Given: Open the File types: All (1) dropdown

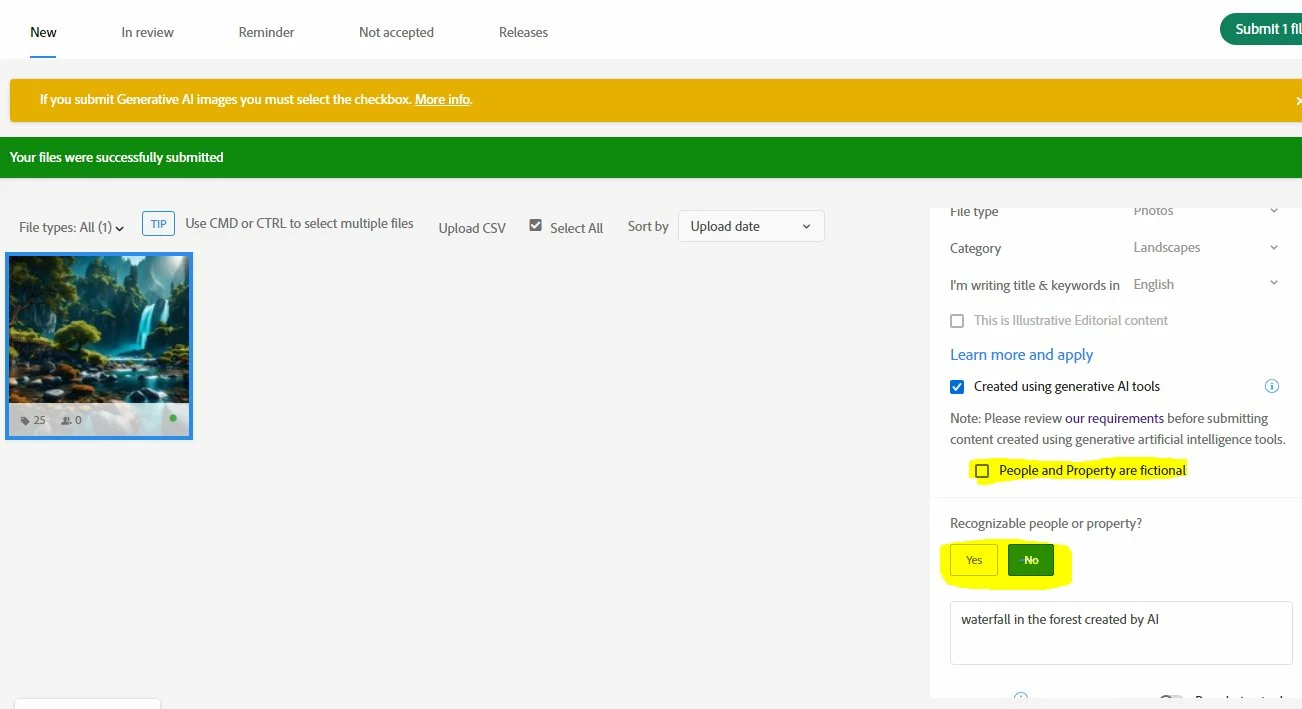Looking at the screenshot, I should (x=71, y=228).
